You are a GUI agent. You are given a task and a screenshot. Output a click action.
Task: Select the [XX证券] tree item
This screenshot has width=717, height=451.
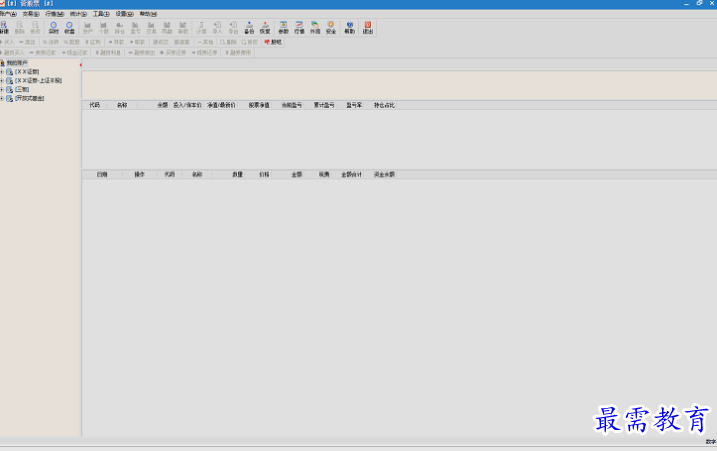coord(27,72)
